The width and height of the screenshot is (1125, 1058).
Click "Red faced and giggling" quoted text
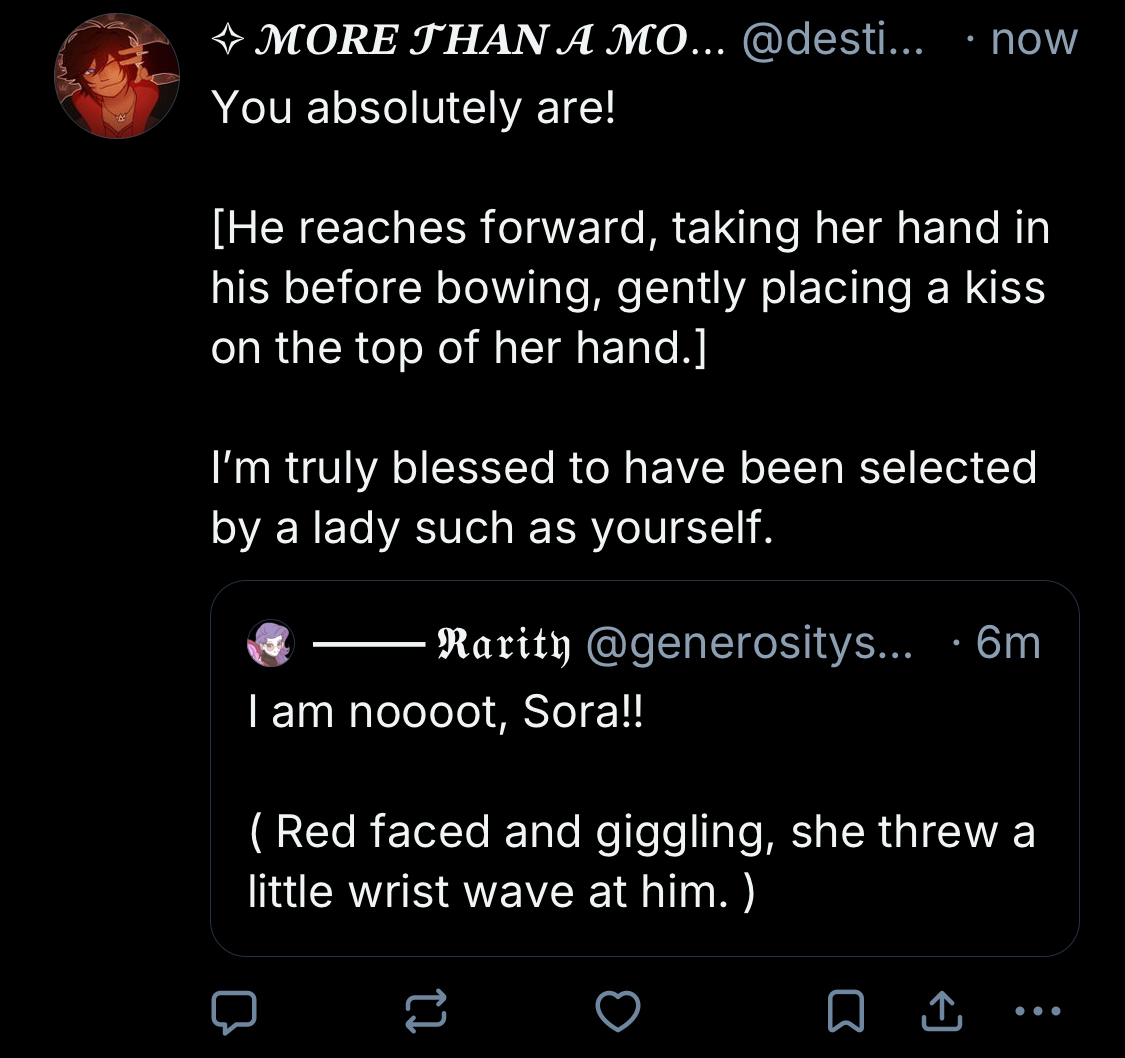pyautogui.click(x=640, y=861)
